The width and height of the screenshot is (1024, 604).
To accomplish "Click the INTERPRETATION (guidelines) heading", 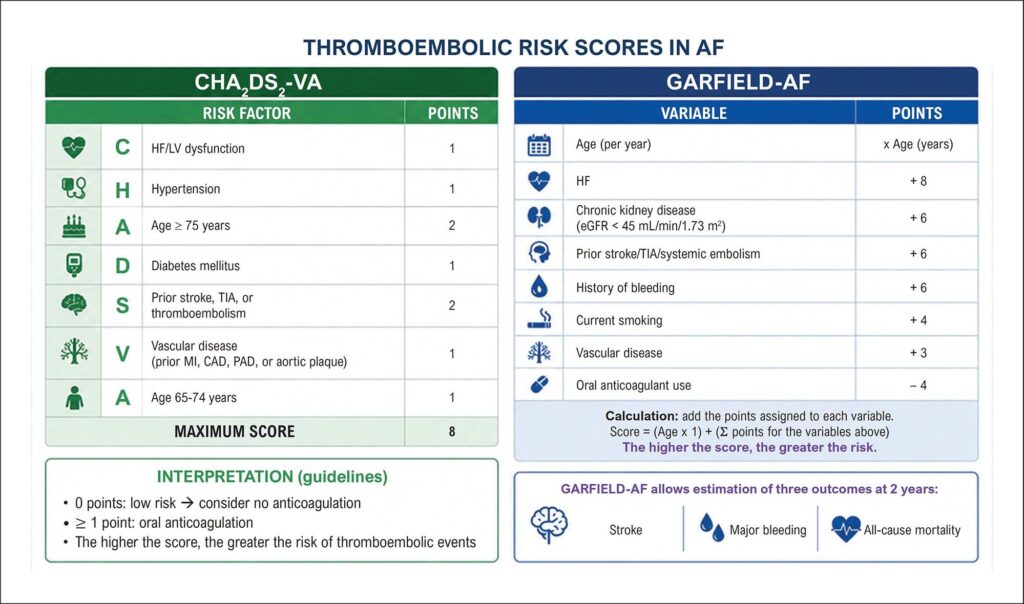I will [x=272, y=477].
